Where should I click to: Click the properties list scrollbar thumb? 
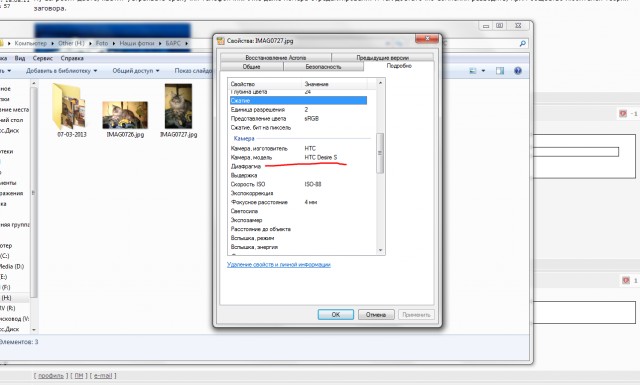pos(380,153)
